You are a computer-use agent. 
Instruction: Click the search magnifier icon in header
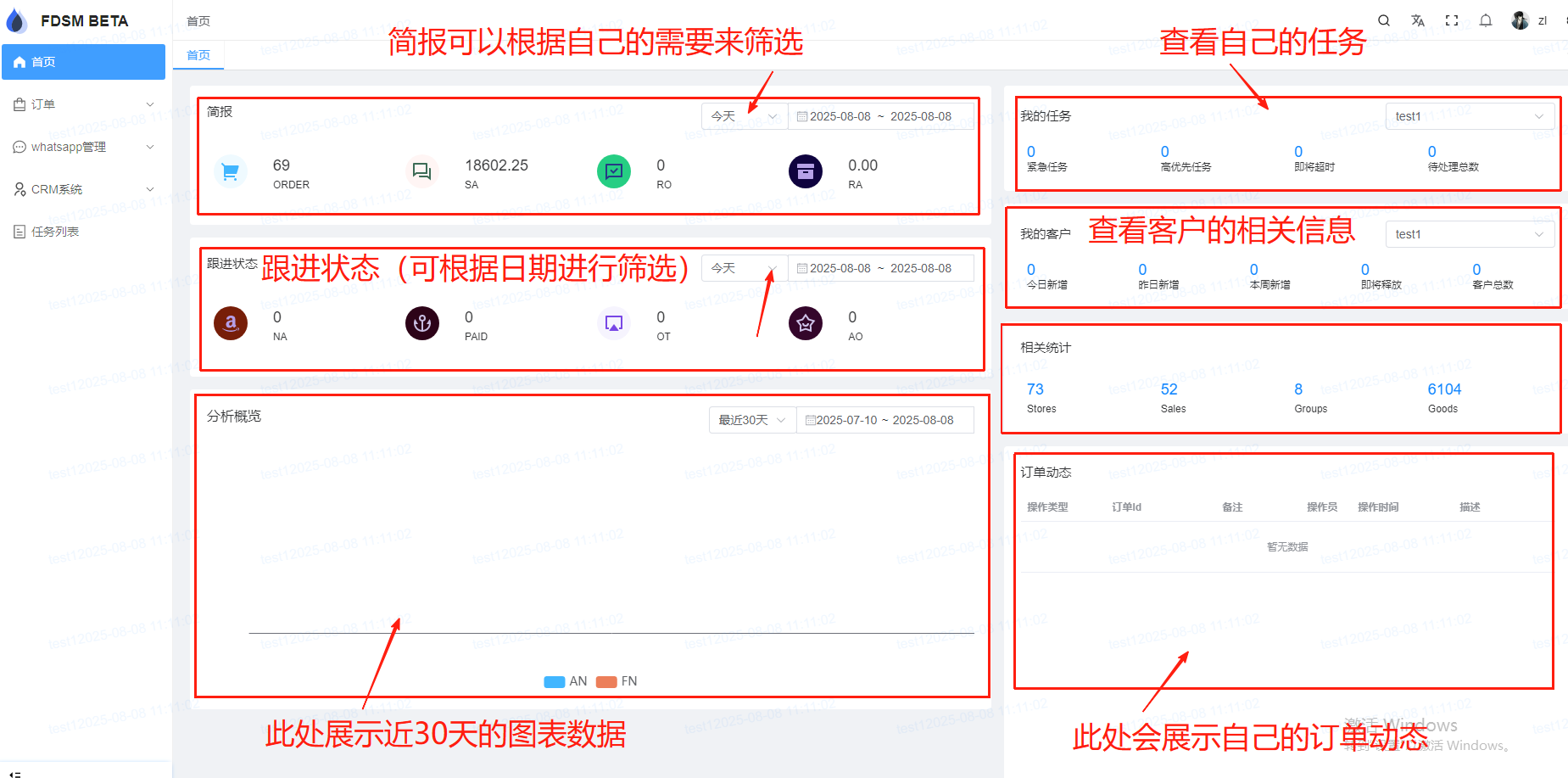point(1384,20)
